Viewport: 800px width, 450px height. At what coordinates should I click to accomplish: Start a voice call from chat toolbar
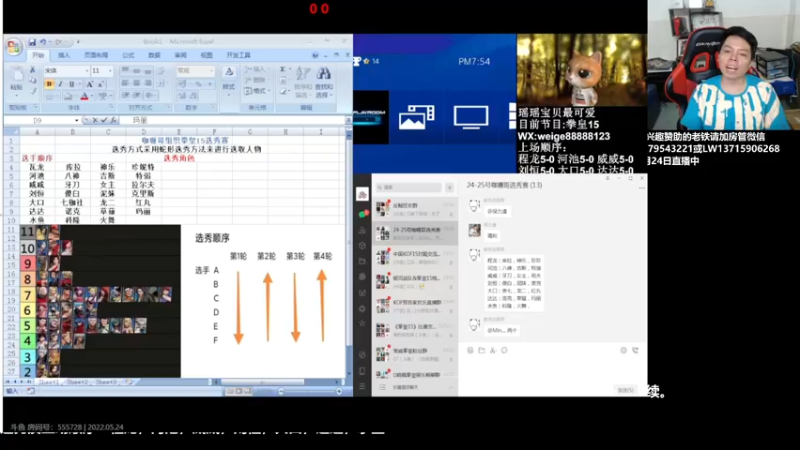click(635, 351)
